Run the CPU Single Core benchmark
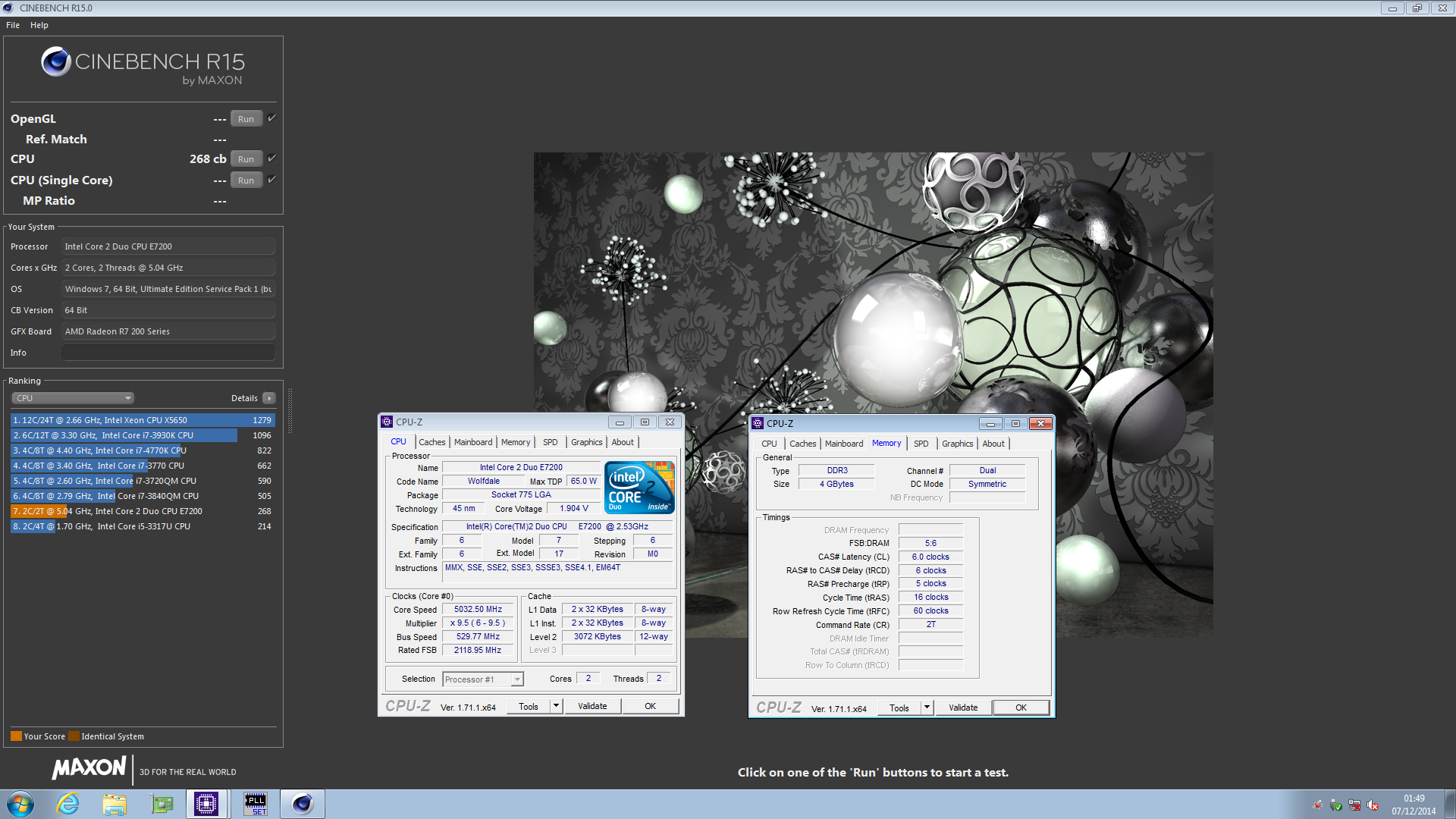This screenshot has height=819, width=1456. (246, 180)
